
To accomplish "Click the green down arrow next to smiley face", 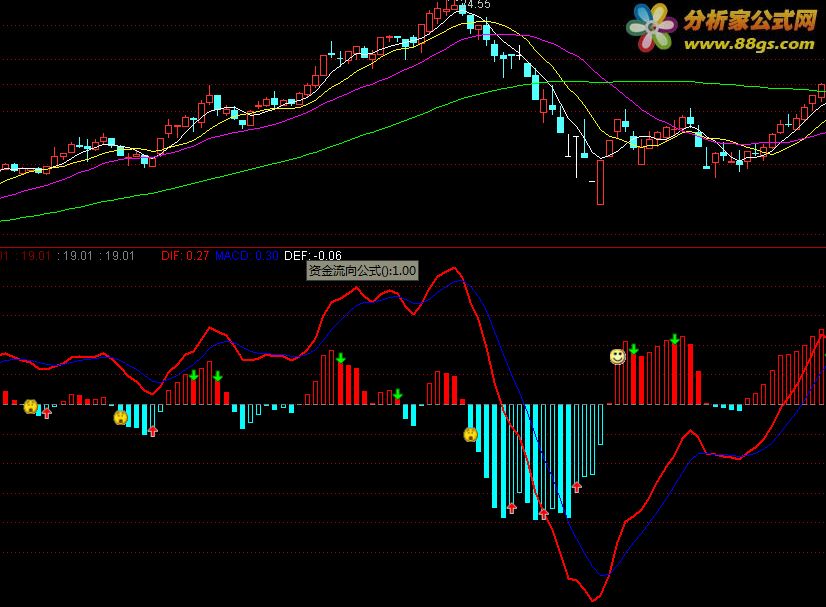I will 634,349.
